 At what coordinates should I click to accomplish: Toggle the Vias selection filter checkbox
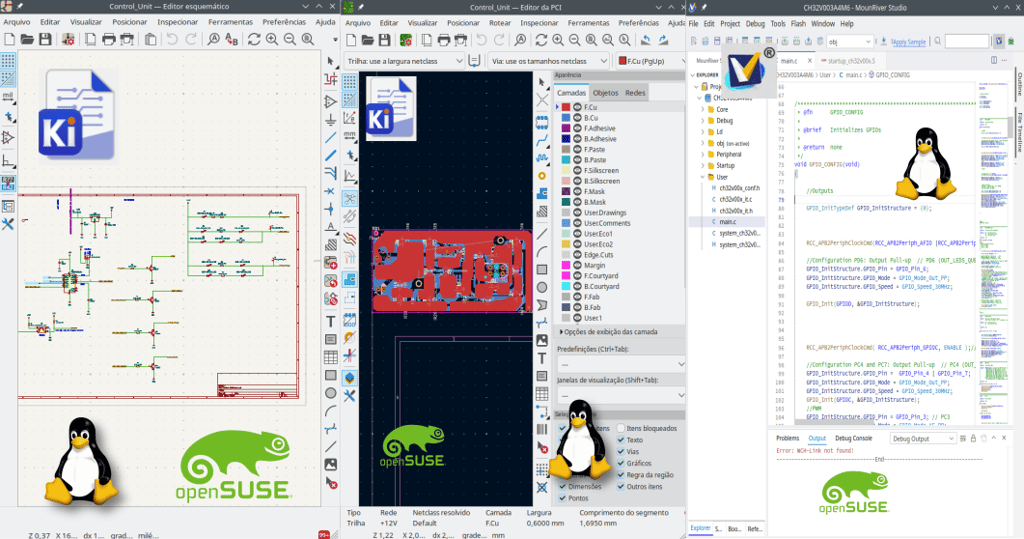[621, 451]
